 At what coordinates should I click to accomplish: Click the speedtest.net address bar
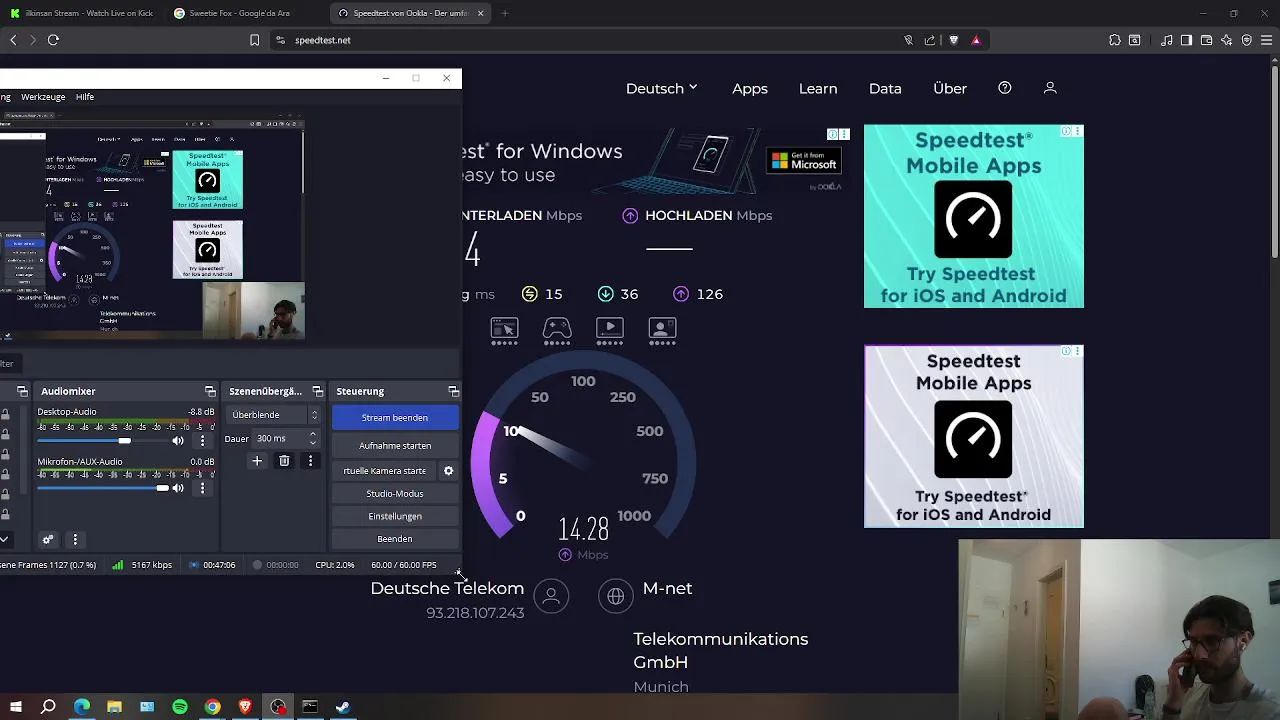590,40
